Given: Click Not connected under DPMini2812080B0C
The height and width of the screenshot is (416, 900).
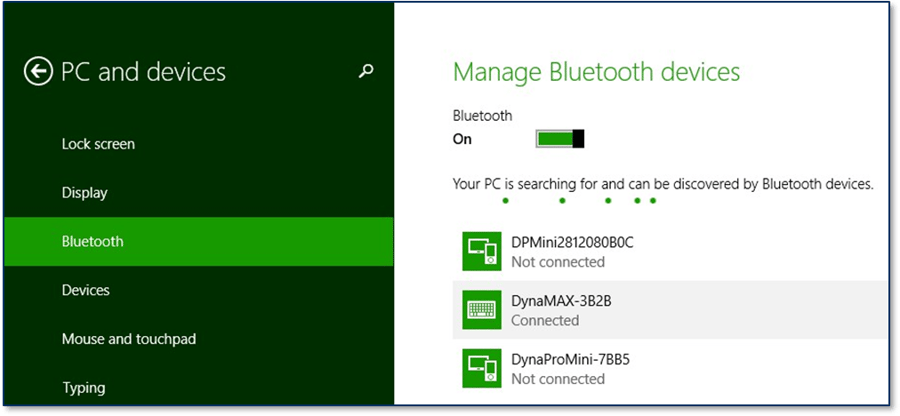Looking at the screenshot, I should pyautogui.click(x=558, y=262).
